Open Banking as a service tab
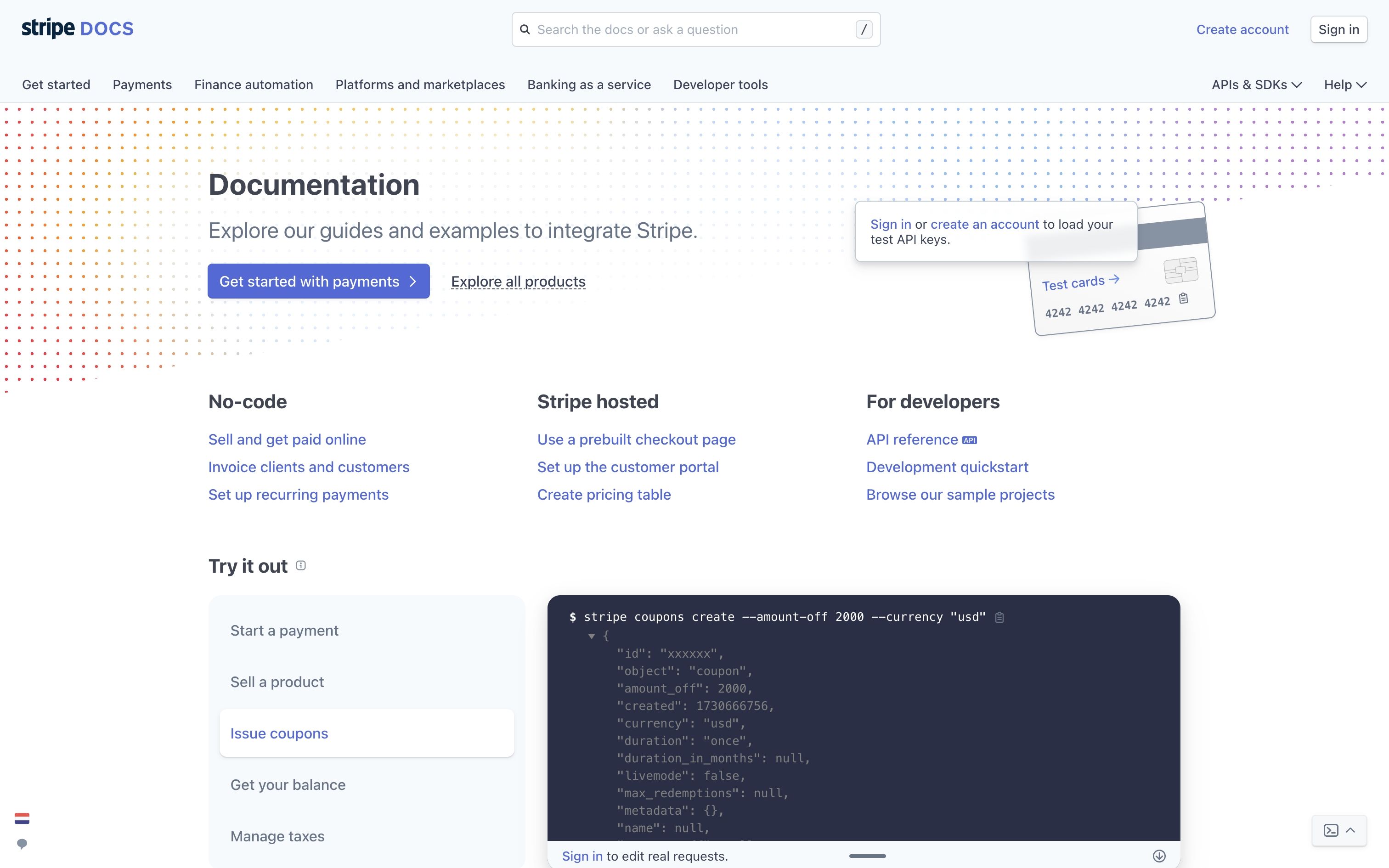The height and width of the screenshot is (868, 1389). coord(589,85)
